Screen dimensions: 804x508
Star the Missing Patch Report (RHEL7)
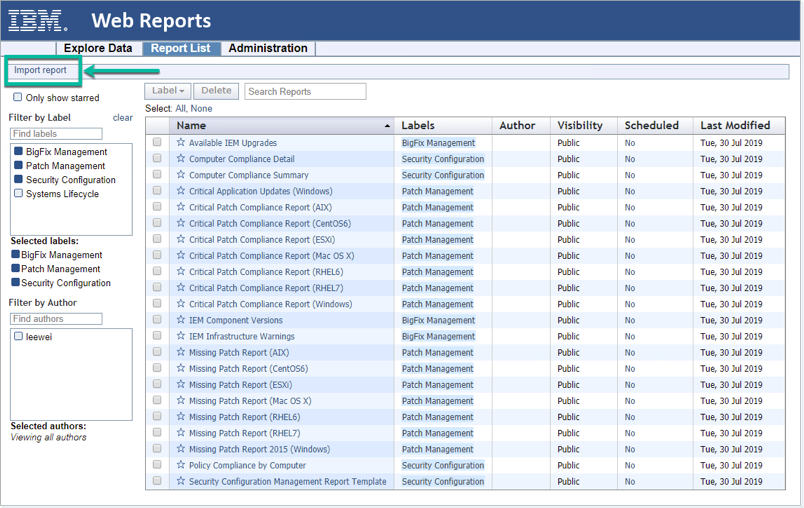(x=180, y=433)
